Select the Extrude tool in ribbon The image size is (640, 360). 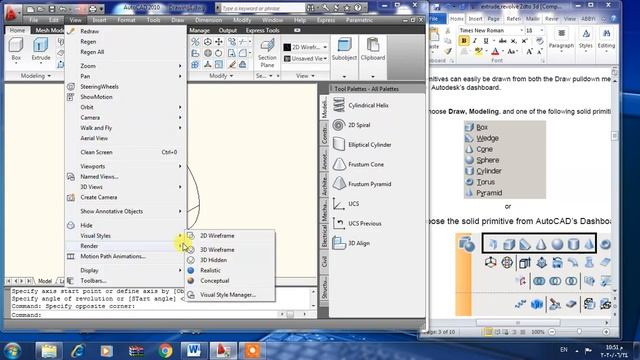point(41,49)
